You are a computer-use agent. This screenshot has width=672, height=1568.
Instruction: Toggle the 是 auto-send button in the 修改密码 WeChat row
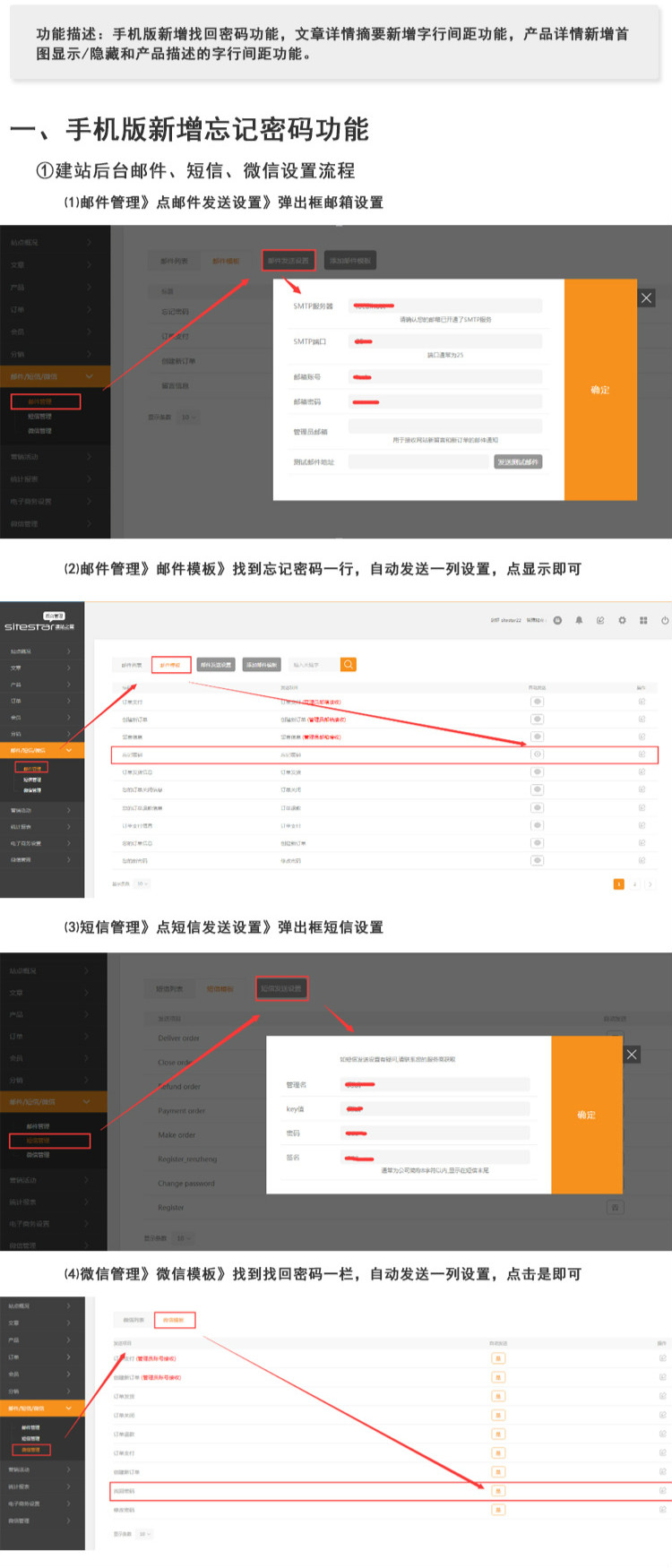coord(498,1510)
